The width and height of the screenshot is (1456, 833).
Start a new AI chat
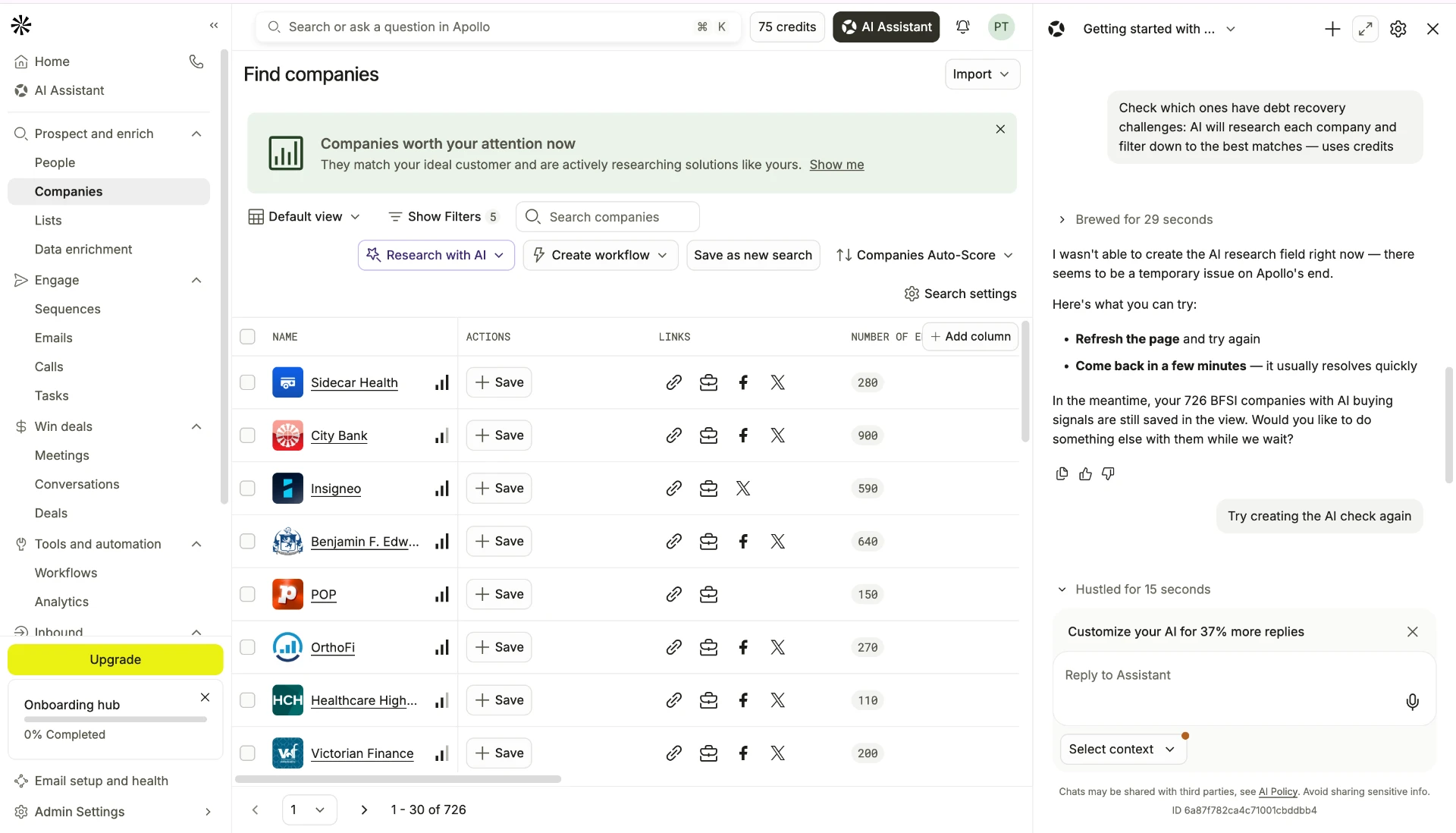pyautogui.click(x=1332, y=29)
